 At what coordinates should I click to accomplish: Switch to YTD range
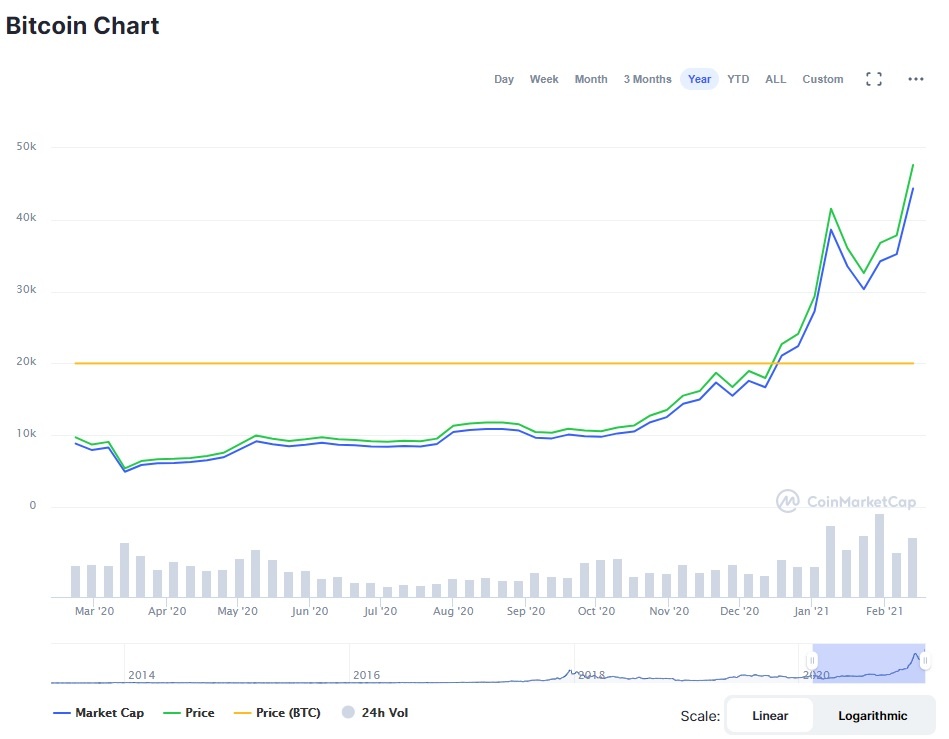(x=738, y=79)
